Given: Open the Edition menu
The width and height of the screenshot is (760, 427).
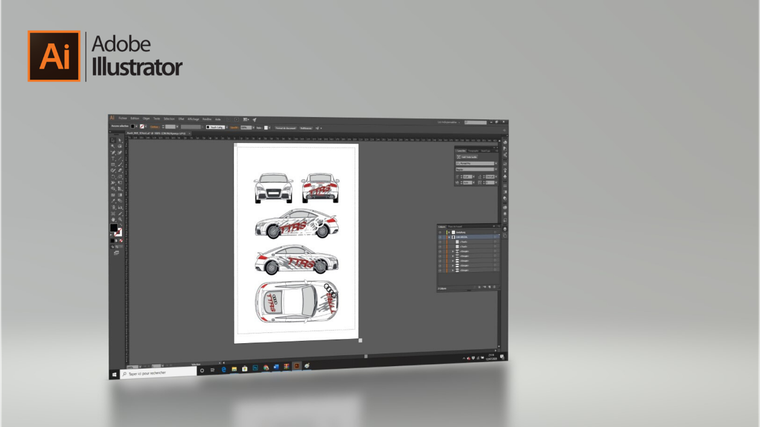Looking at the screenshot, I should [135, 119].
